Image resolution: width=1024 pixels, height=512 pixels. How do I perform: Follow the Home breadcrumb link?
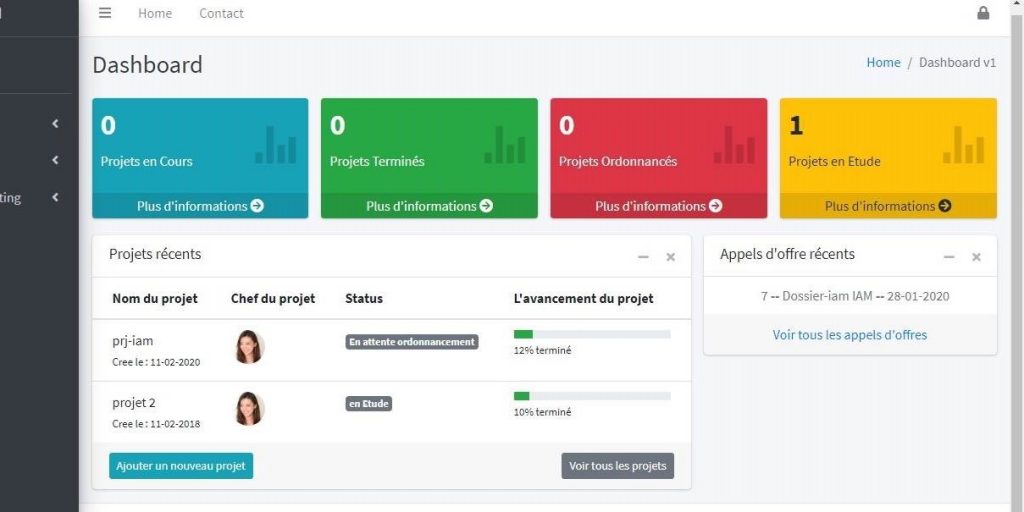tap(883, 63)
